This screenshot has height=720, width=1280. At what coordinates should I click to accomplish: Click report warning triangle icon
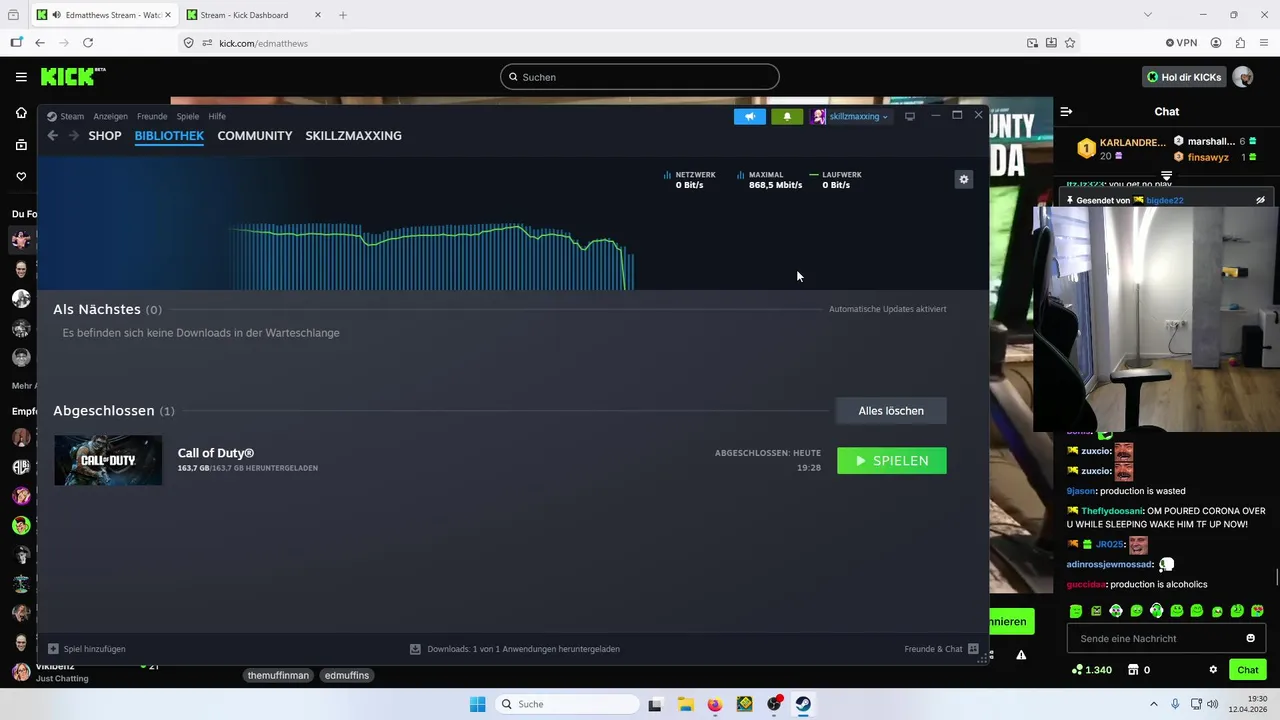click(1021, 655)
